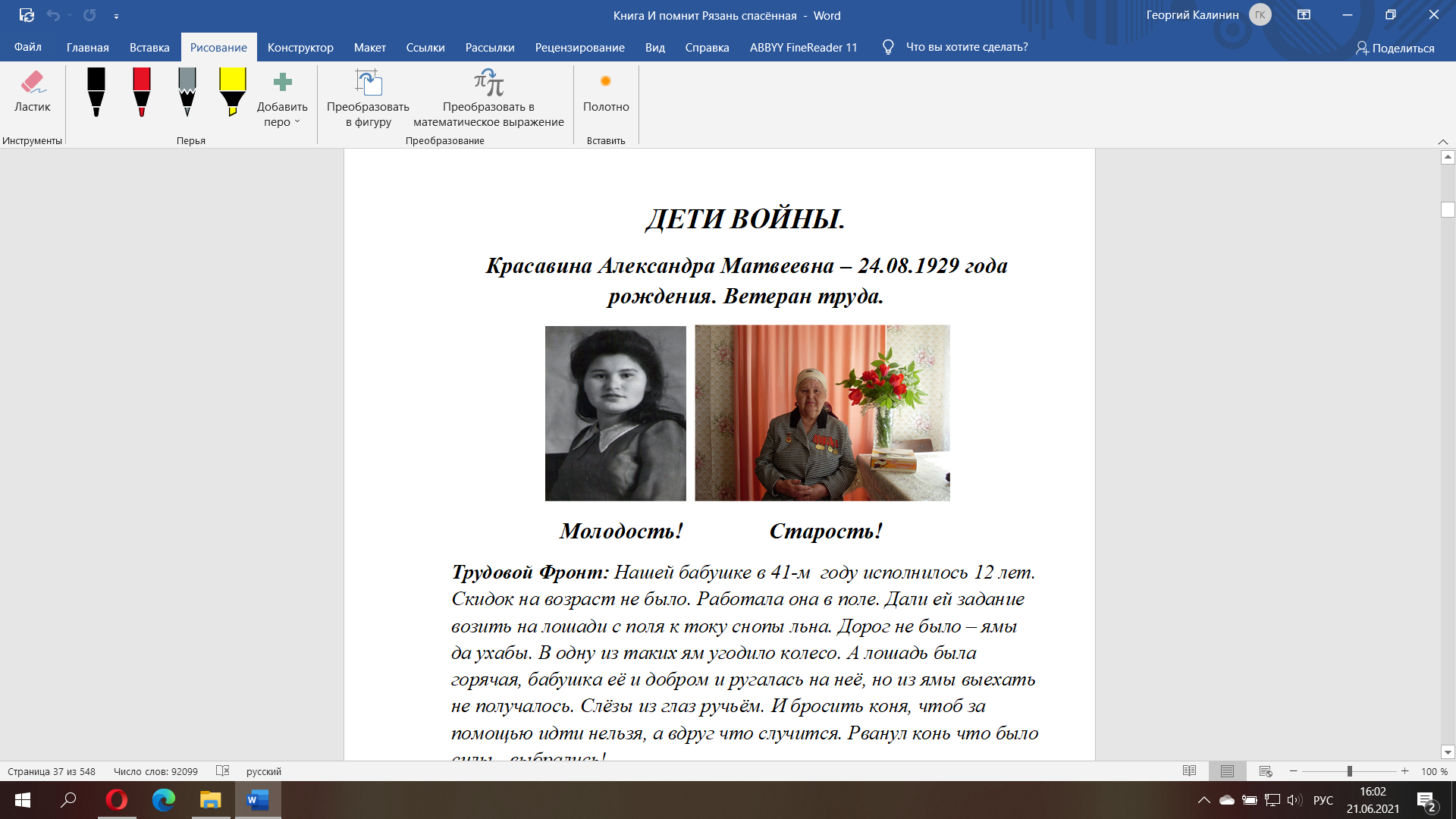Click the caption Старость!
Screen dimensions: 1456x819
tap(826, 531)
